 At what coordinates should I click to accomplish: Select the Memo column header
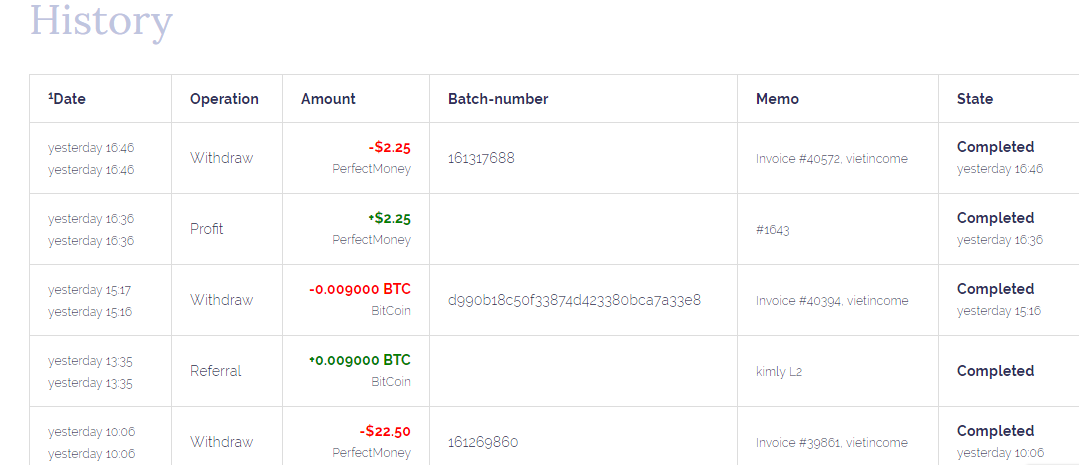tap(777, 99)
